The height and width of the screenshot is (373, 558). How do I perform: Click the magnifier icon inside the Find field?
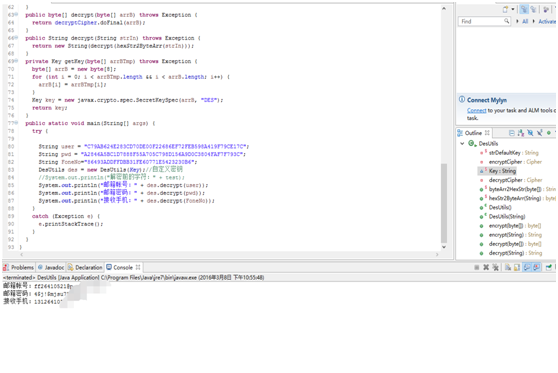[x=506, y=21]
